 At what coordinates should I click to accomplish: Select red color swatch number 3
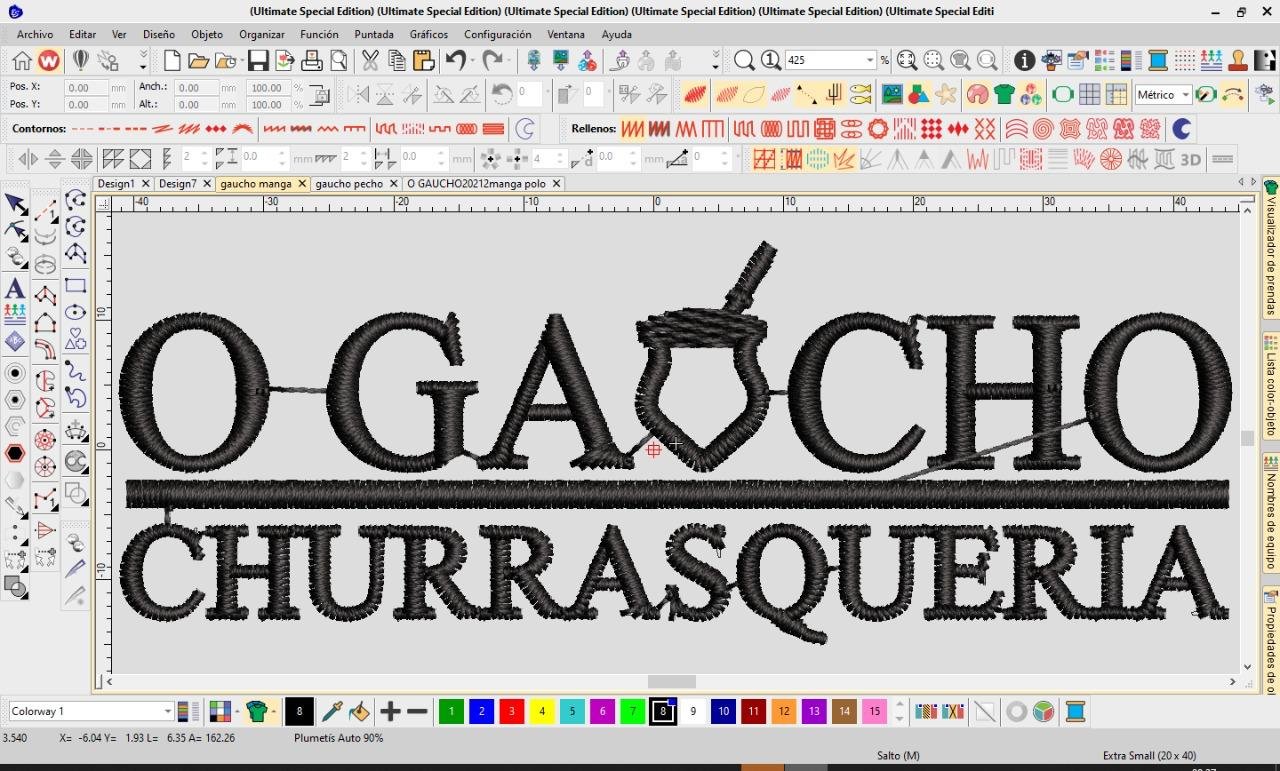click(x=511, y=712)
